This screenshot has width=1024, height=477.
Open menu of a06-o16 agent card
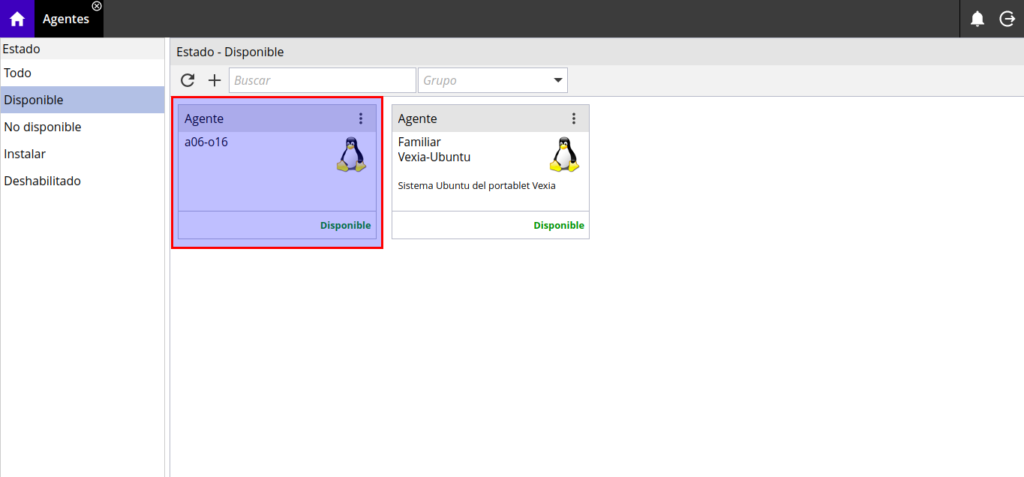coord(360,118)
